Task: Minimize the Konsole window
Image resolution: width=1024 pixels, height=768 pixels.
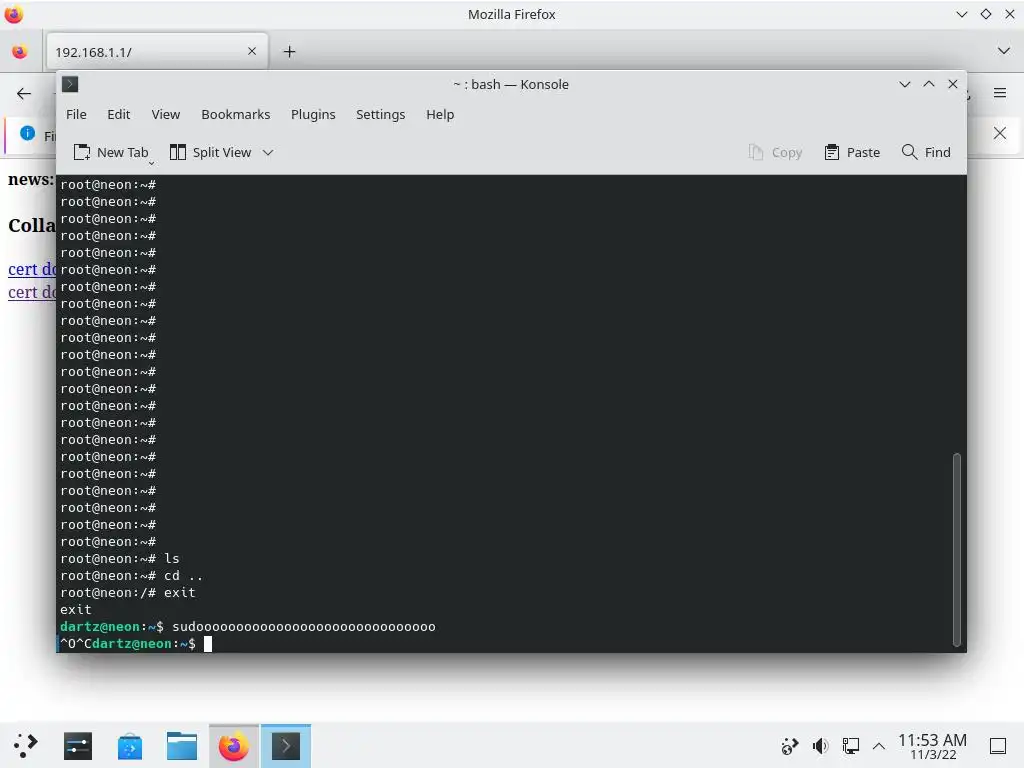Action: tap(904, 84)
